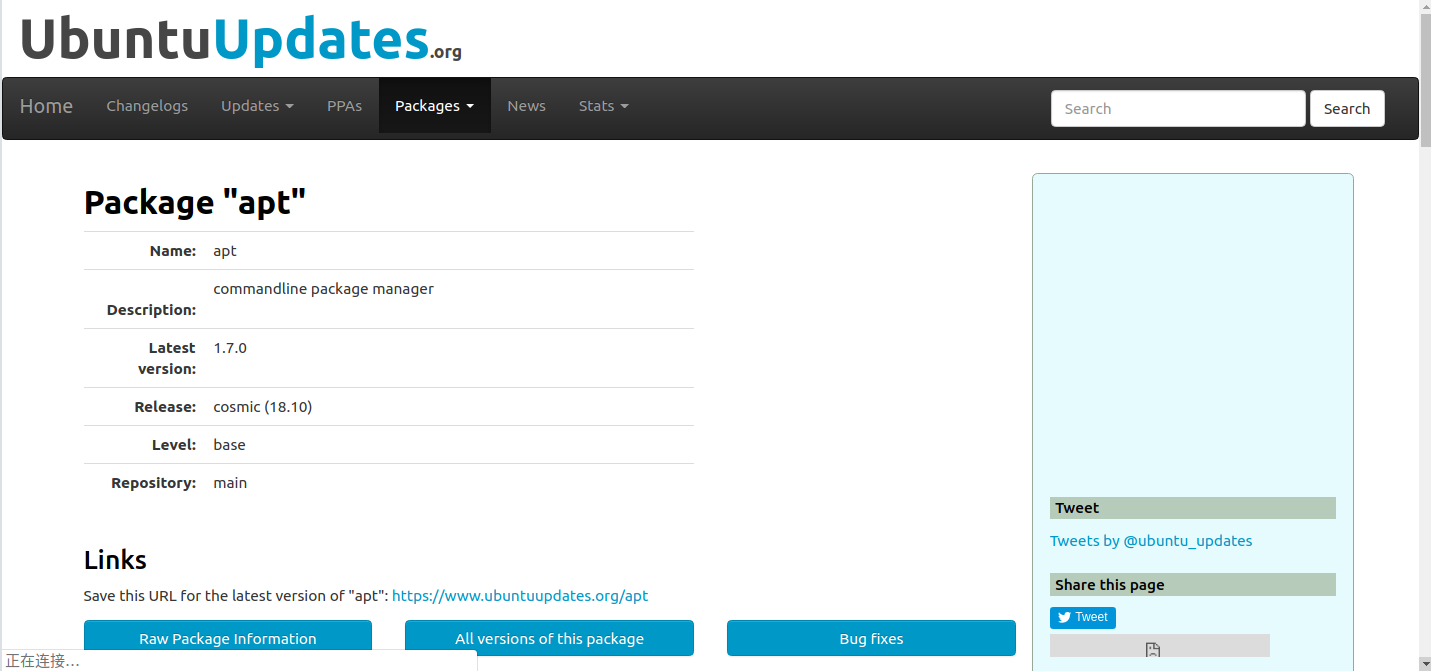Click the scrollbar down arrow

pos(1425,663)
